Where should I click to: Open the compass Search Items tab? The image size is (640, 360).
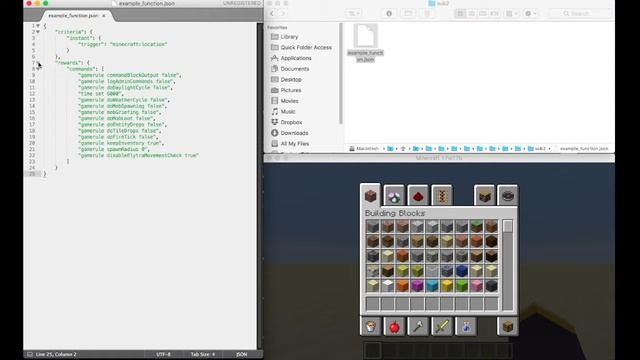507,196
